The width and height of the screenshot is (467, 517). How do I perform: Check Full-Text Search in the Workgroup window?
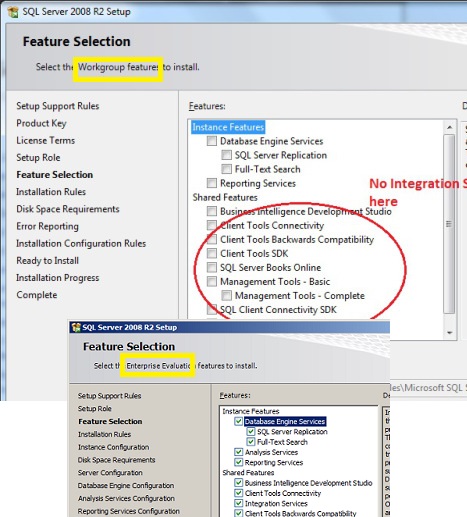pyautogui.click(x=226, y=169)
